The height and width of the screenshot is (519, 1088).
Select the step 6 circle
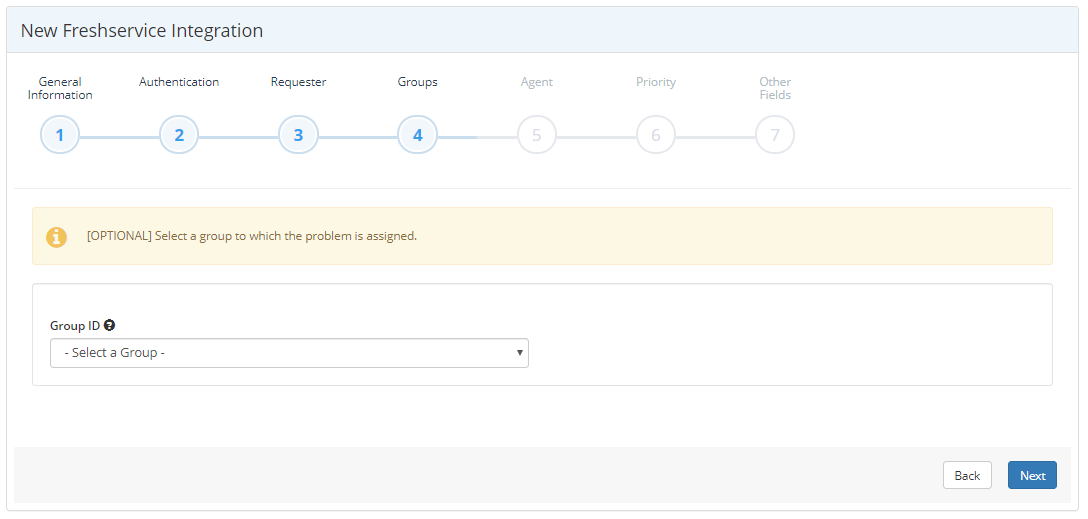tap(655, 135)
